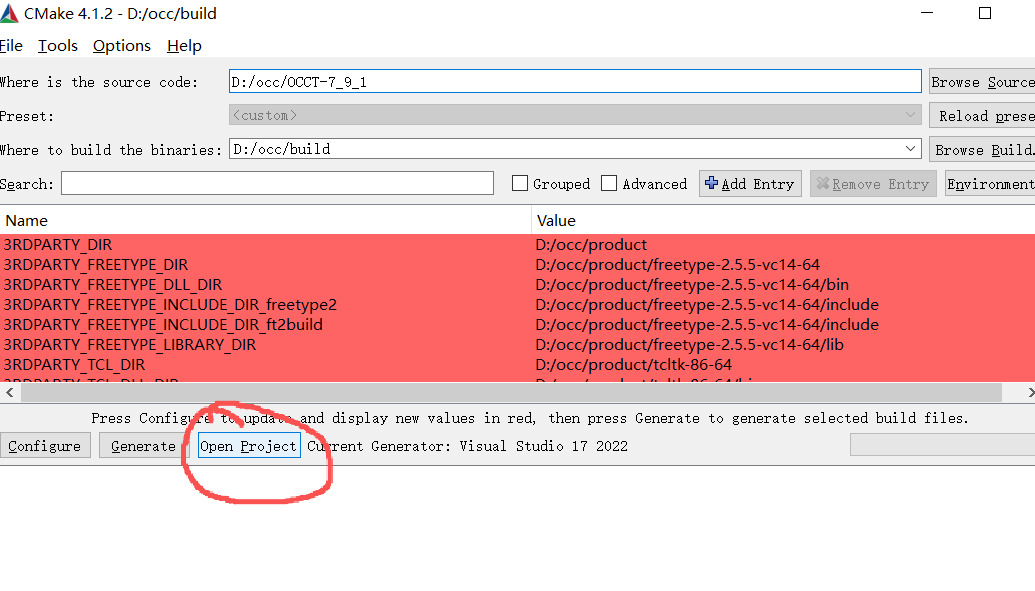
Task: Click the Add Entry plus icon
Action: click(x=714, y=183)
